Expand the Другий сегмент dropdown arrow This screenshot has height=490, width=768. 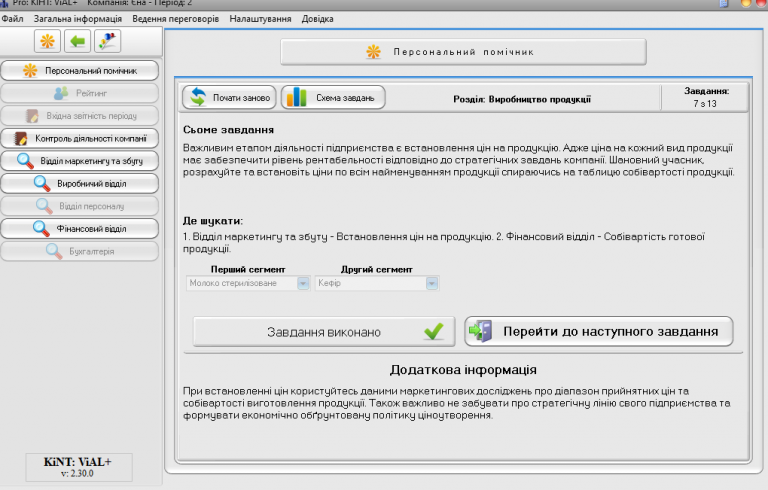pyautogui.click(x=432, y=283)
